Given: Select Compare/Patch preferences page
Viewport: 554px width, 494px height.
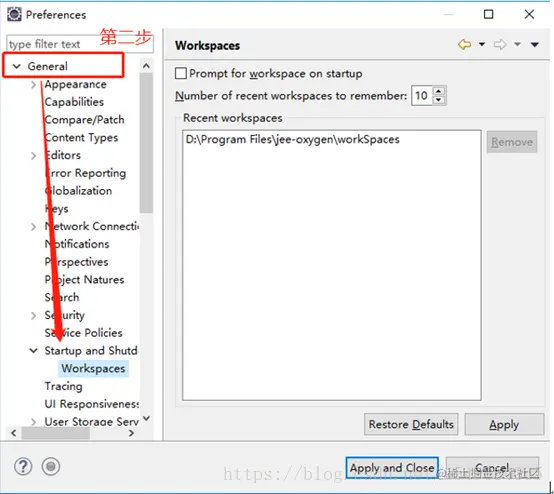Looking at the screenshot, I should 84,119.
